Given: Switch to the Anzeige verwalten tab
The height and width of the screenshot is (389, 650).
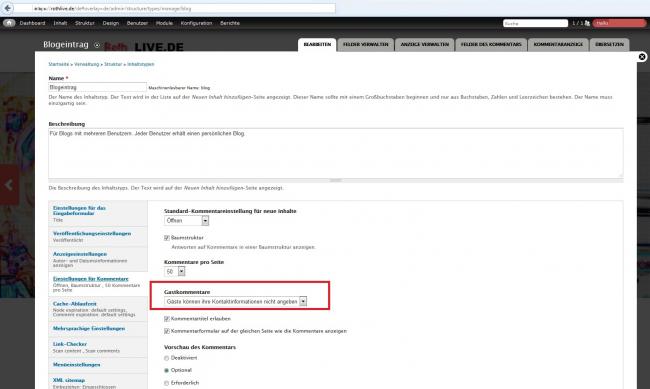Looking at the screenshot, I should point(424,45).
